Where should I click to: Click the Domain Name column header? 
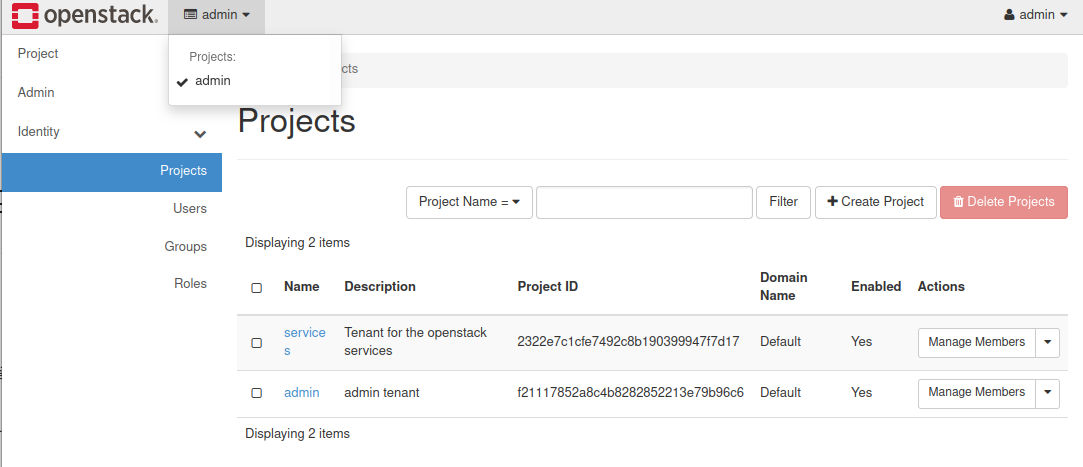click(784, 287)
